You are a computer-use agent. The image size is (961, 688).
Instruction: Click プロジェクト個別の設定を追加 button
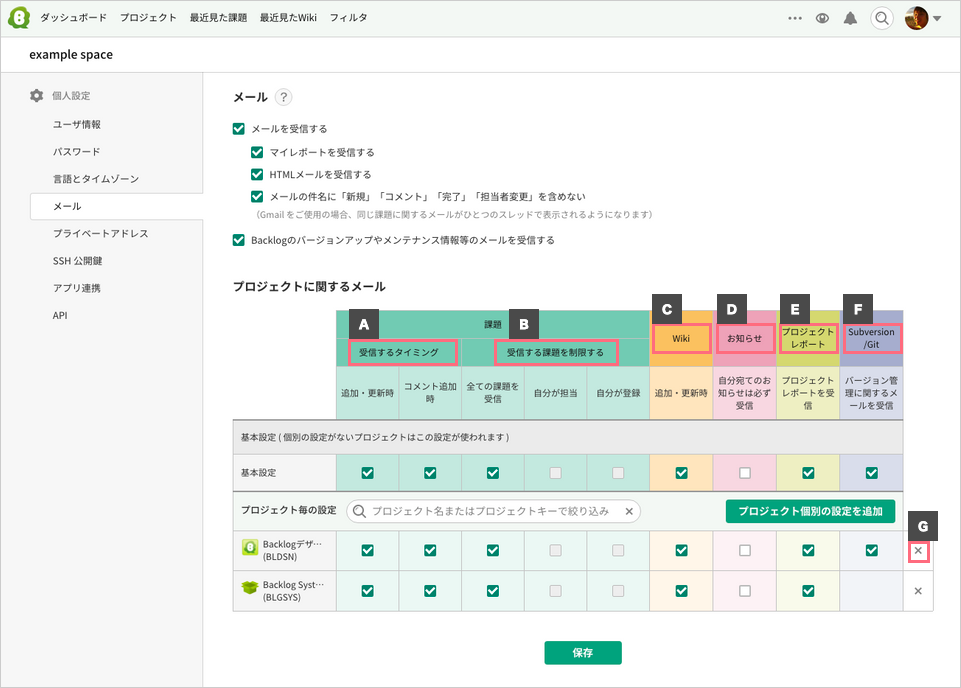(810, 511)
